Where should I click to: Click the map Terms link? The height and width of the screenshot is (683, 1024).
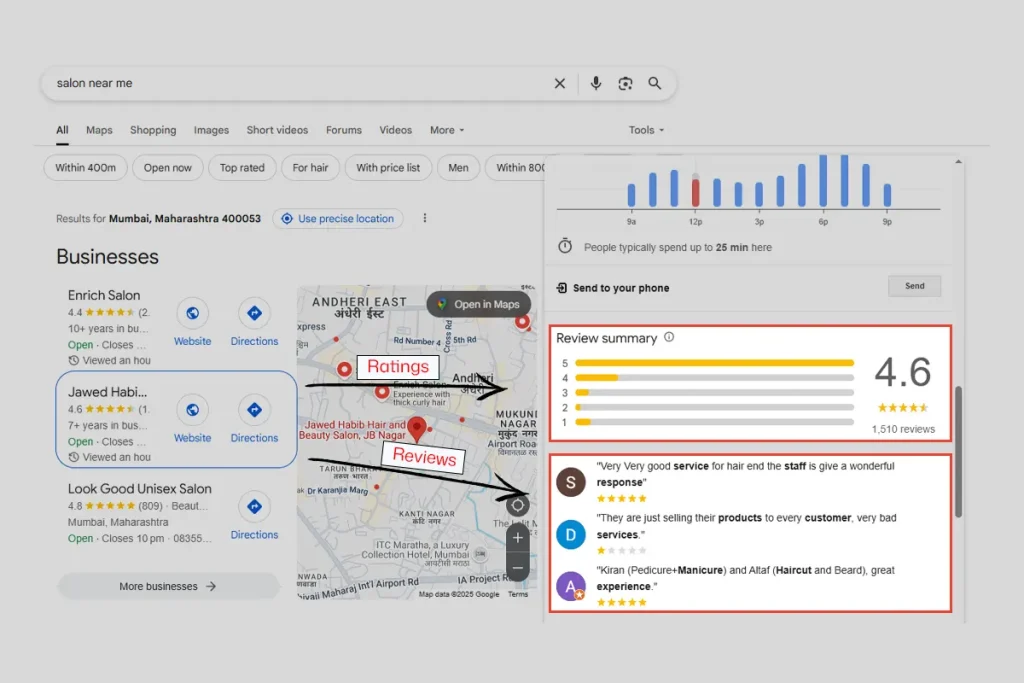(x=518, y=594)
